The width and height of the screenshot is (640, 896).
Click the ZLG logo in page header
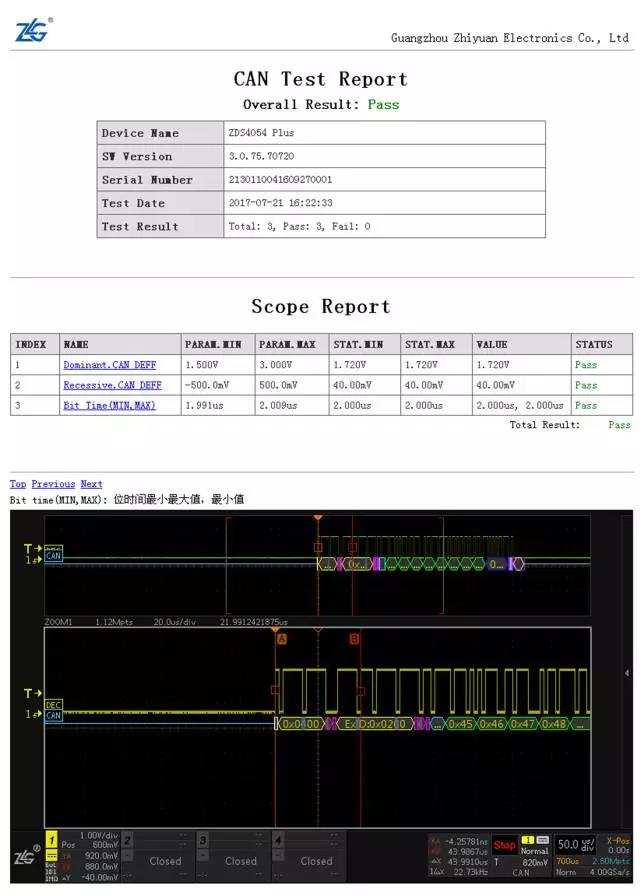32,30
